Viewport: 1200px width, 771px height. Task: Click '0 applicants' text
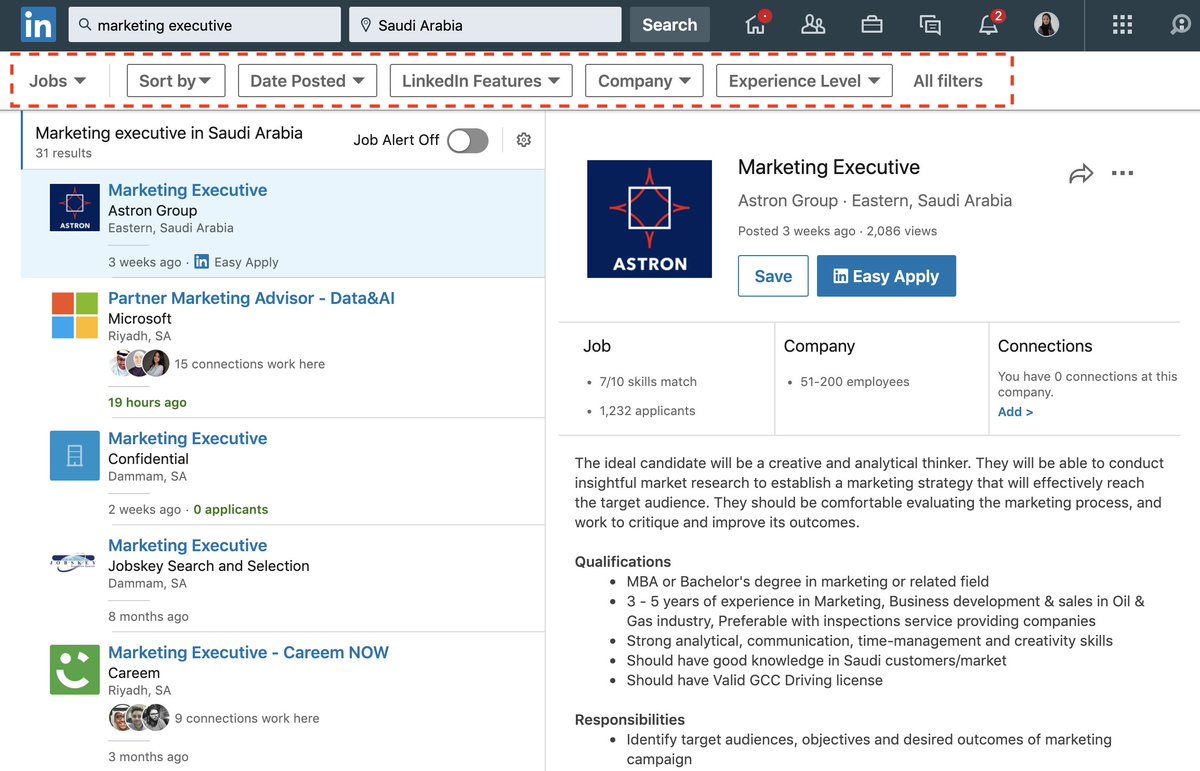click(x=231, y=509)
